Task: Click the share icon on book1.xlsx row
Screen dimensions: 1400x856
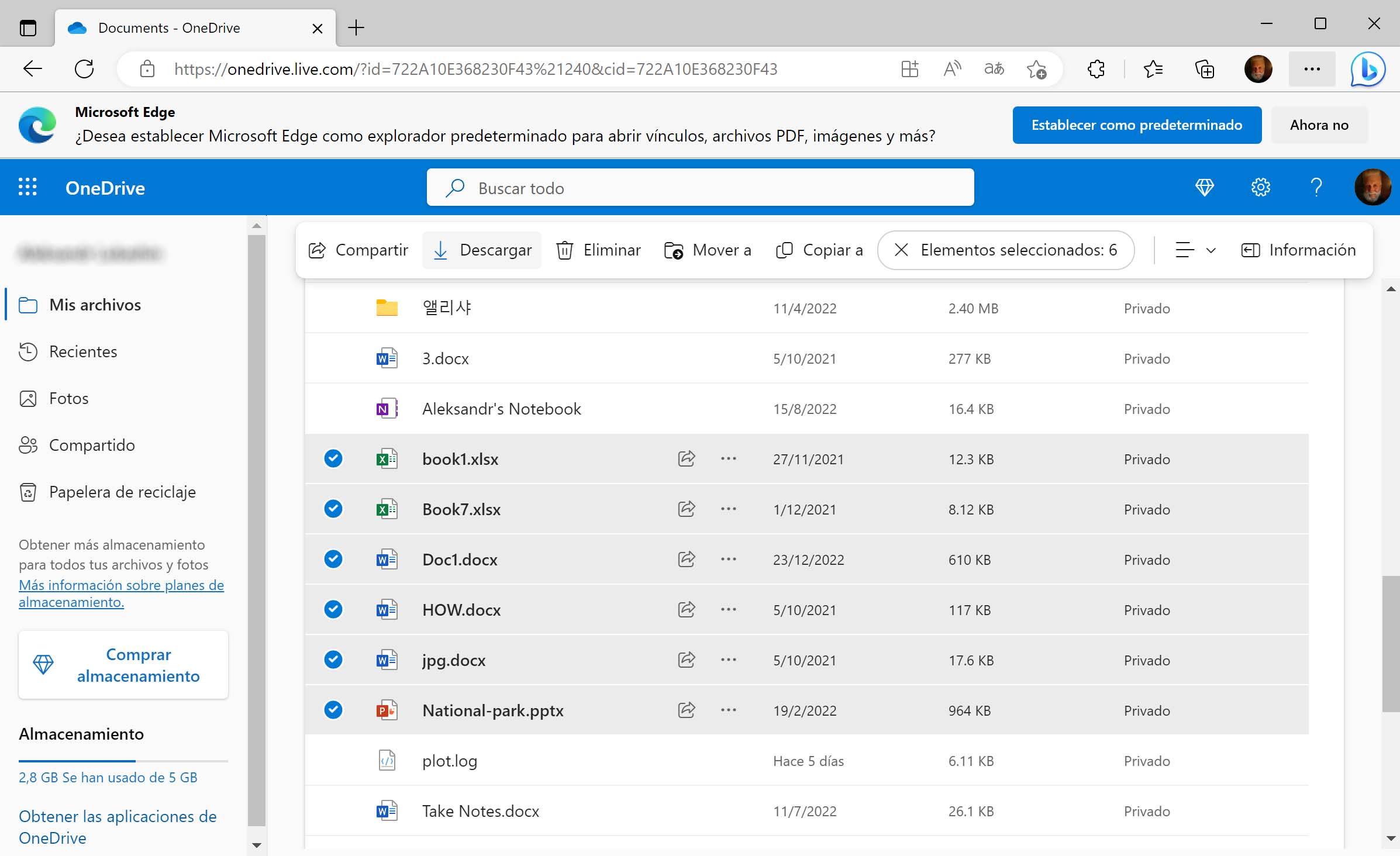Action: click(x=687, y=459)
